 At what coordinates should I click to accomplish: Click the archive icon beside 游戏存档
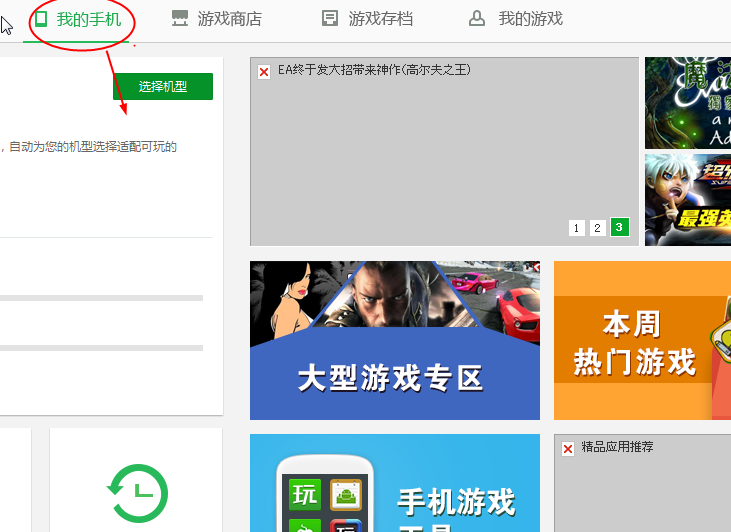pos(330,19)
